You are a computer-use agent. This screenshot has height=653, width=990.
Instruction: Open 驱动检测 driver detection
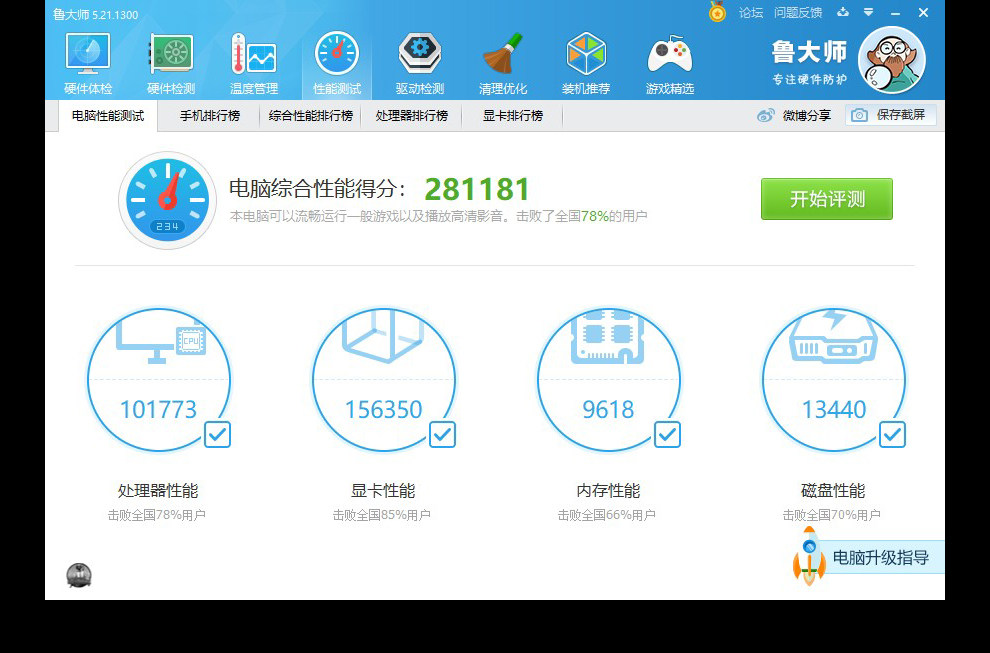coord(420,64)
